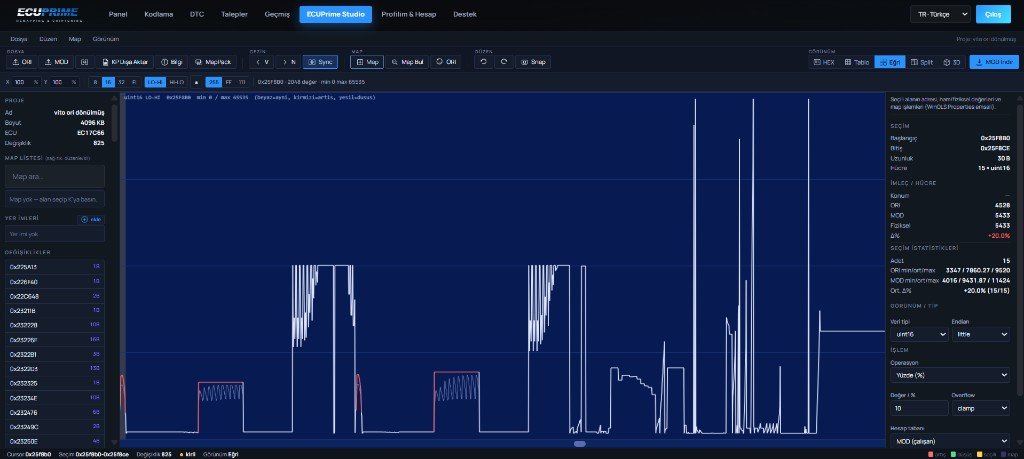Select change entry 0x225A15
Screen dimensions: 1024x459
(55, 267)
